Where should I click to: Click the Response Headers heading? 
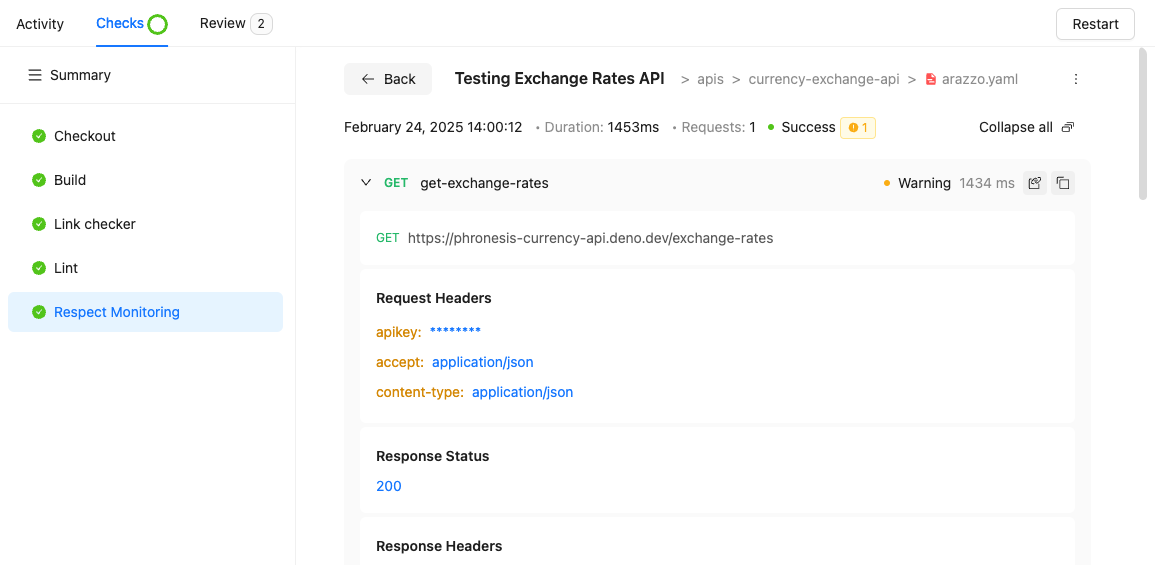439,546
